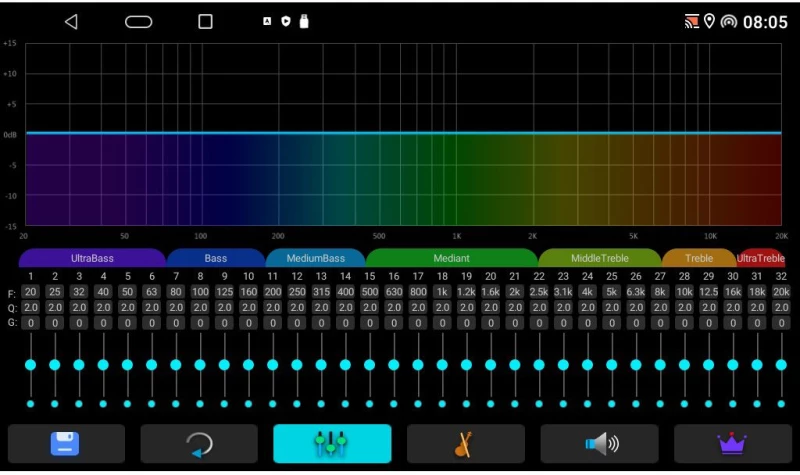
Task: Edit the gain value 0 of band 1
Action: (x=31, y=323)
